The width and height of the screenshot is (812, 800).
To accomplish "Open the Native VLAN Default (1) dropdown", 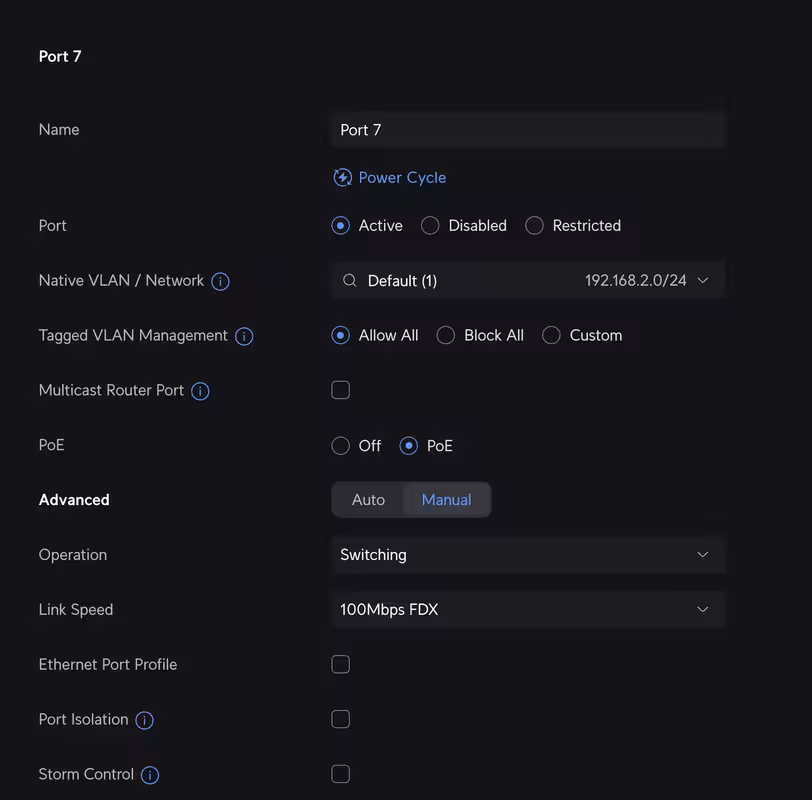I will [x=528, y=281].
